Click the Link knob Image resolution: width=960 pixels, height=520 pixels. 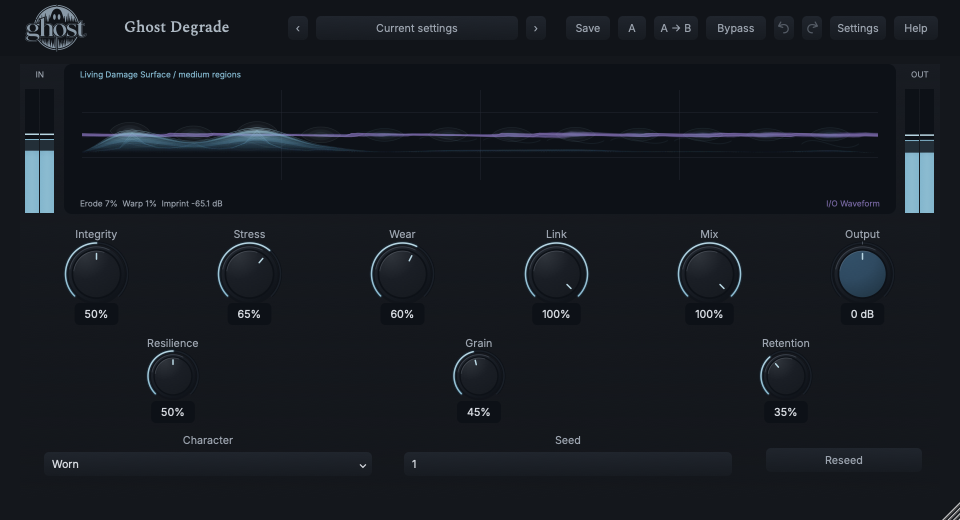point(556,274)
